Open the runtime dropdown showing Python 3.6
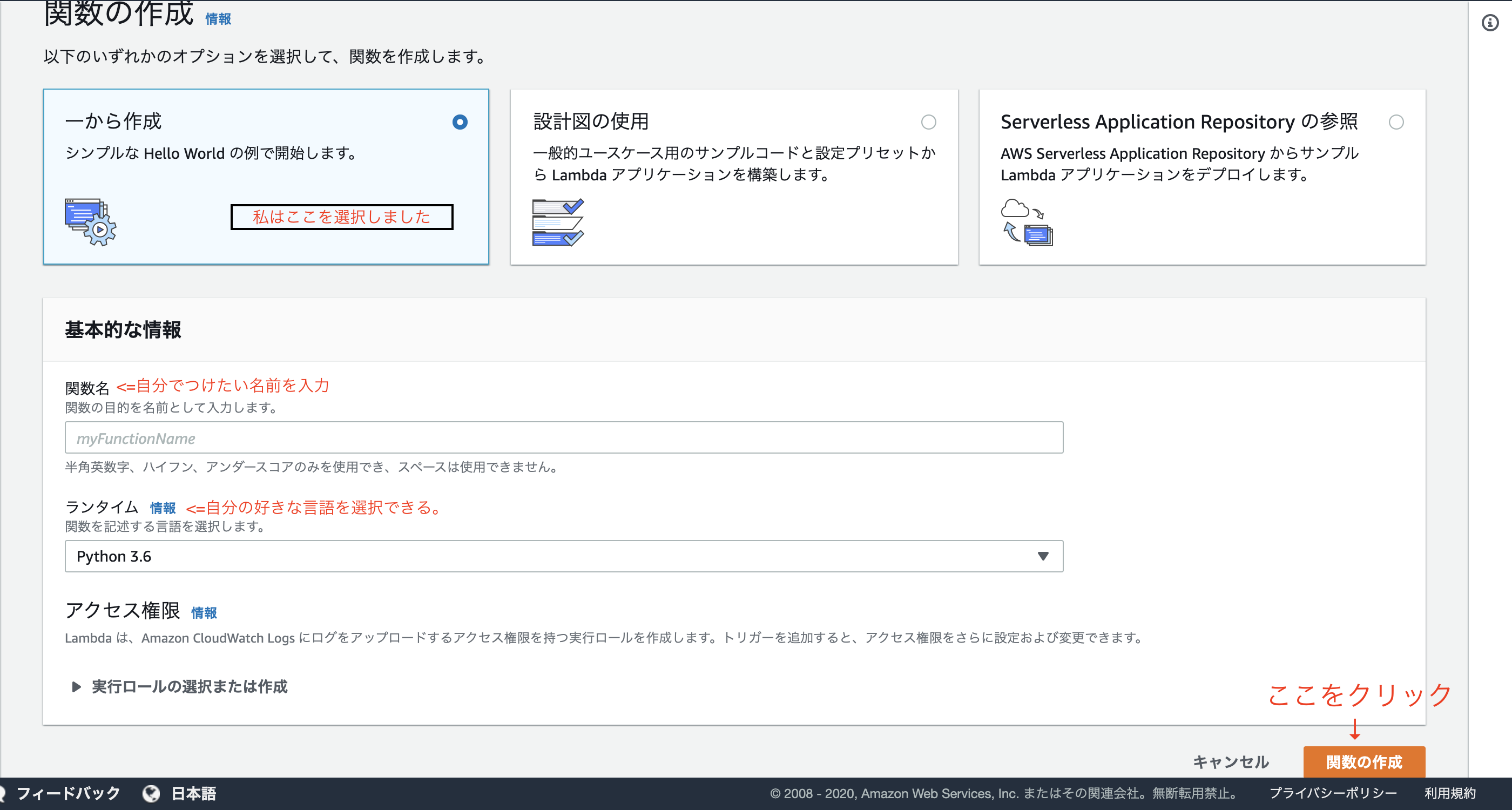Screen dimensions: 1512x810 pyautogui.click(x=563, y=556)
